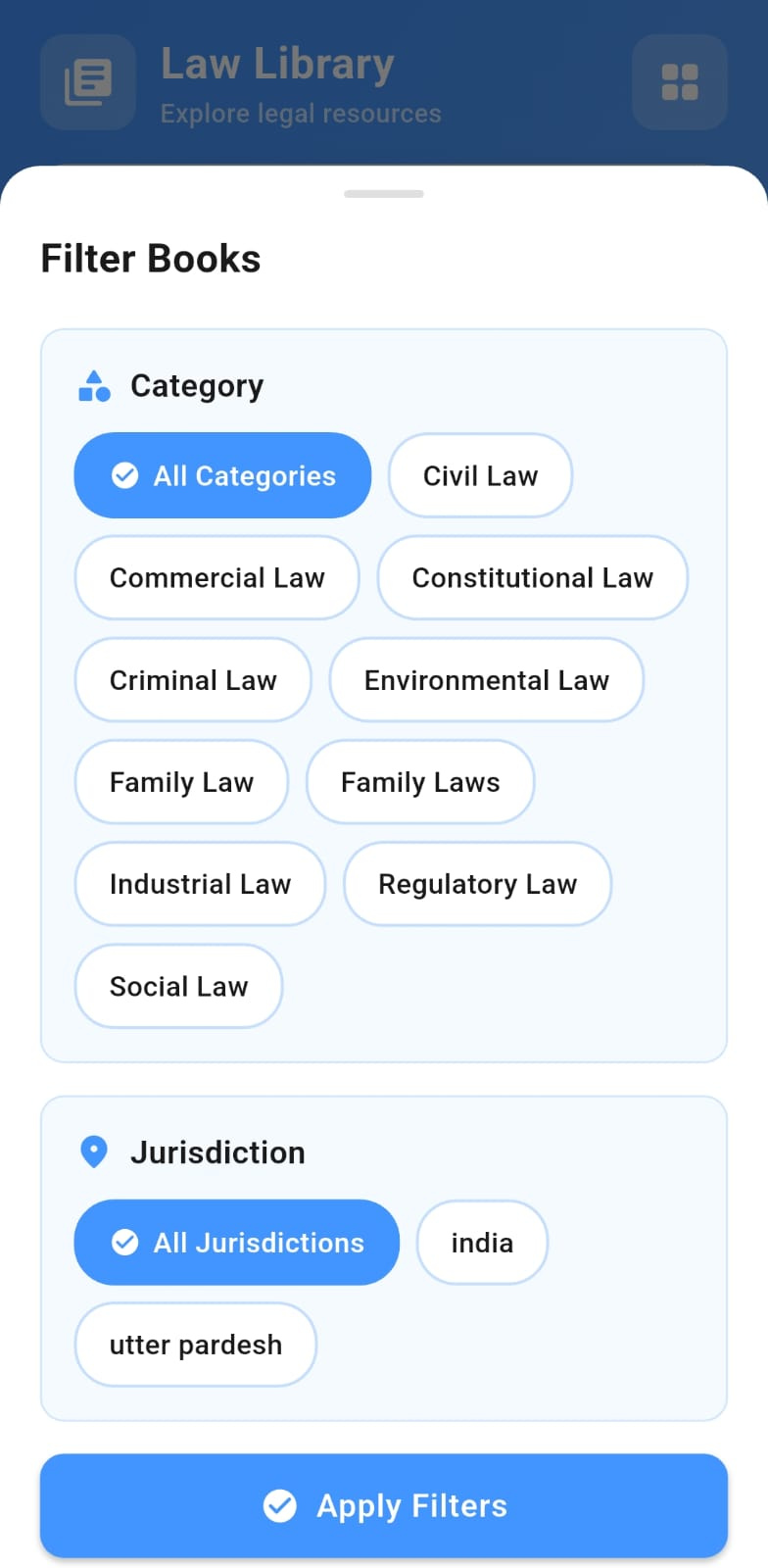Click the Jurisdiction location pin icon
Image resolution: width=768 pixels, height=1568 pixels.
pos(94,1151)
